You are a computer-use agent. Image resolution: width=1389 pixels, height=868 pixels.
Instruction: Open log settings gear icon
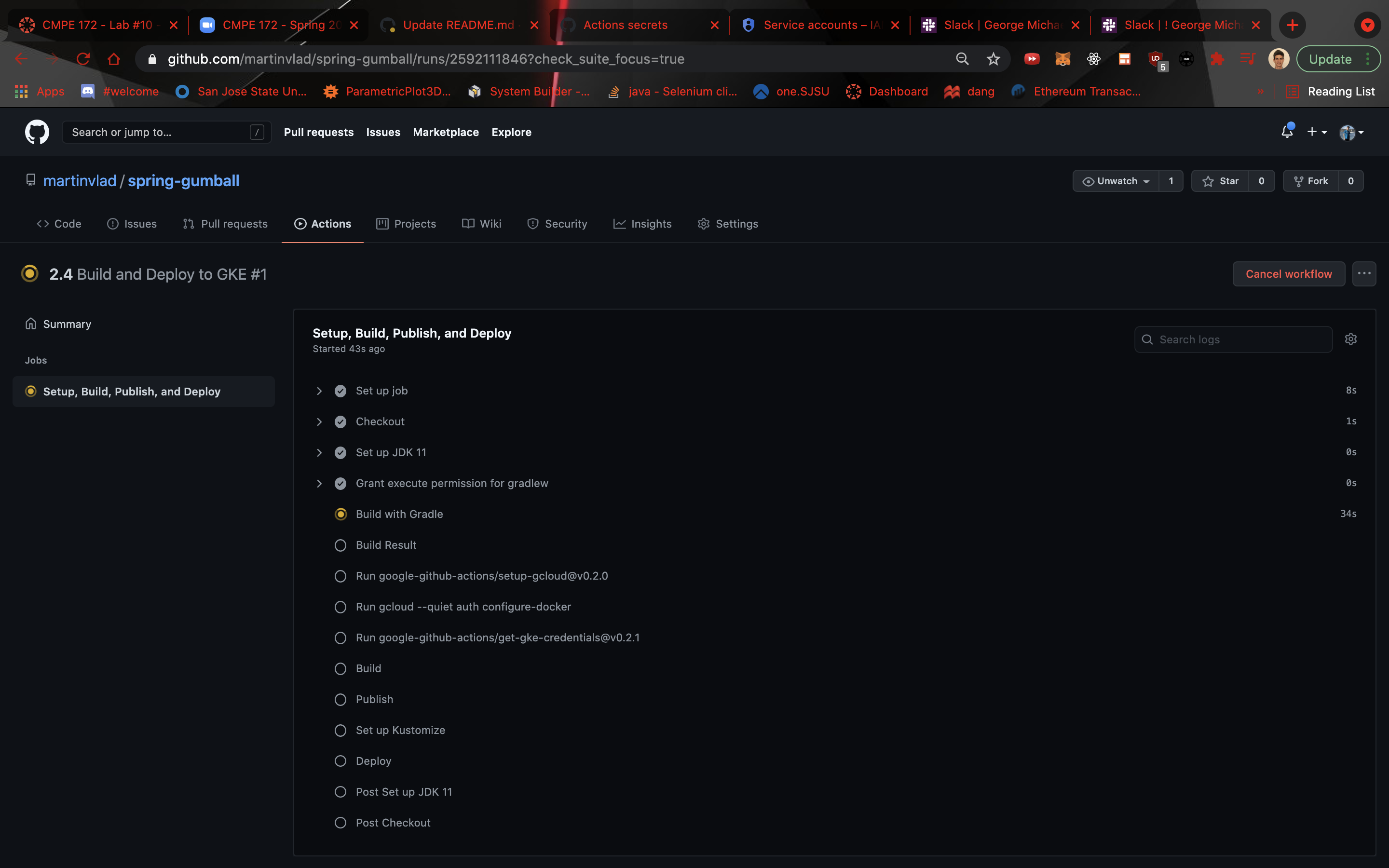pos(1350,339)
